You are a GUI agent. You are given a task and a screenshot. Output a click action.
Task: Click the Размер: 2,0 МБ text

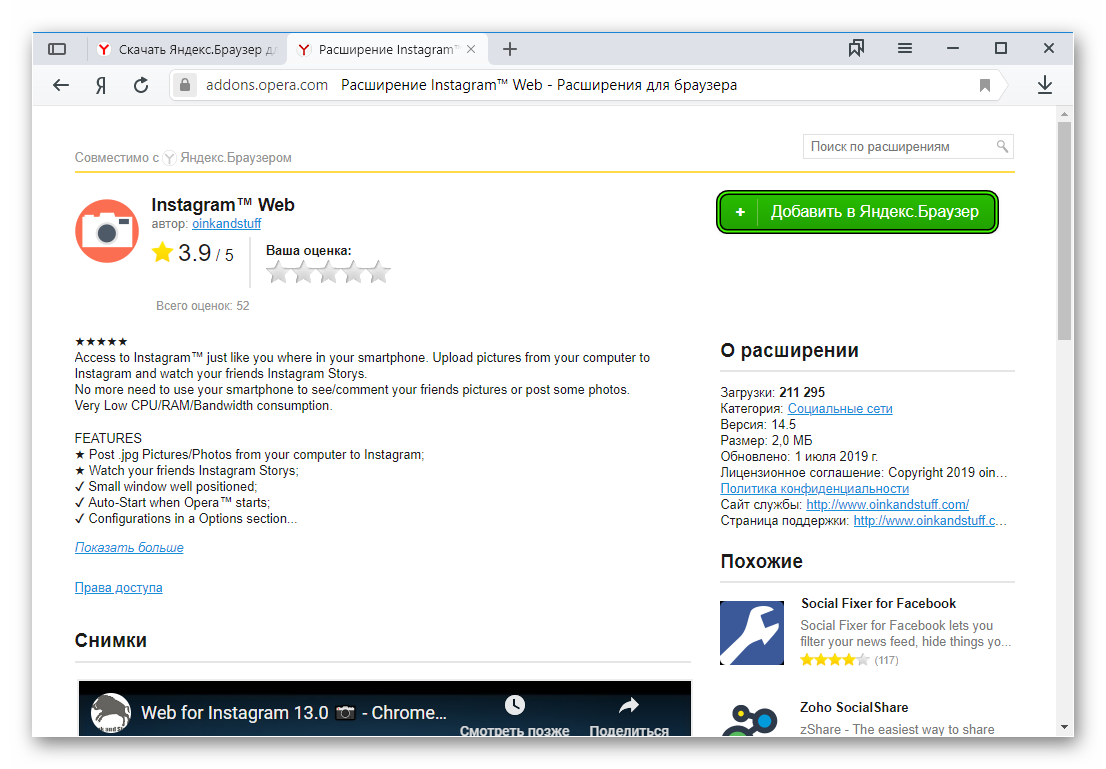tap(766, 440)
